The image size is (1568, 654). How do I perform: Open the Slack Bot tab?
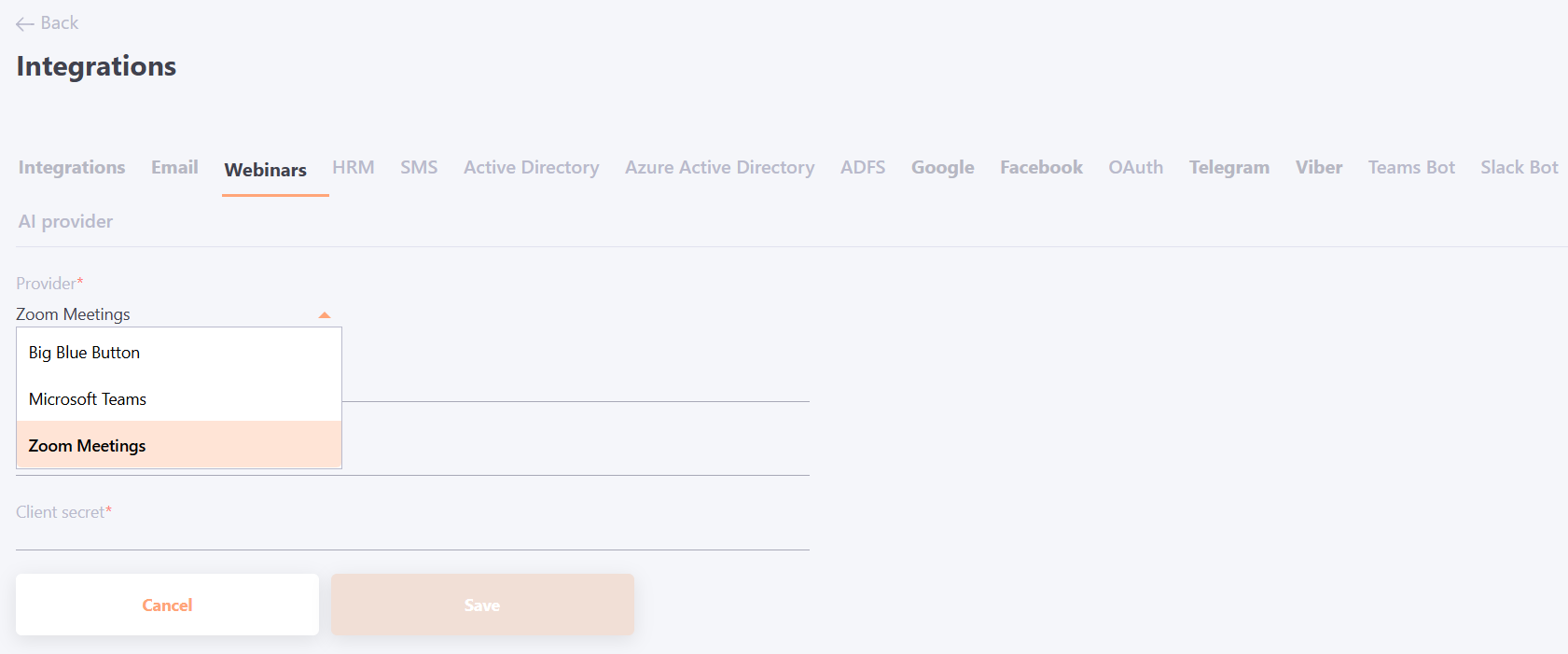[1519, 168]
